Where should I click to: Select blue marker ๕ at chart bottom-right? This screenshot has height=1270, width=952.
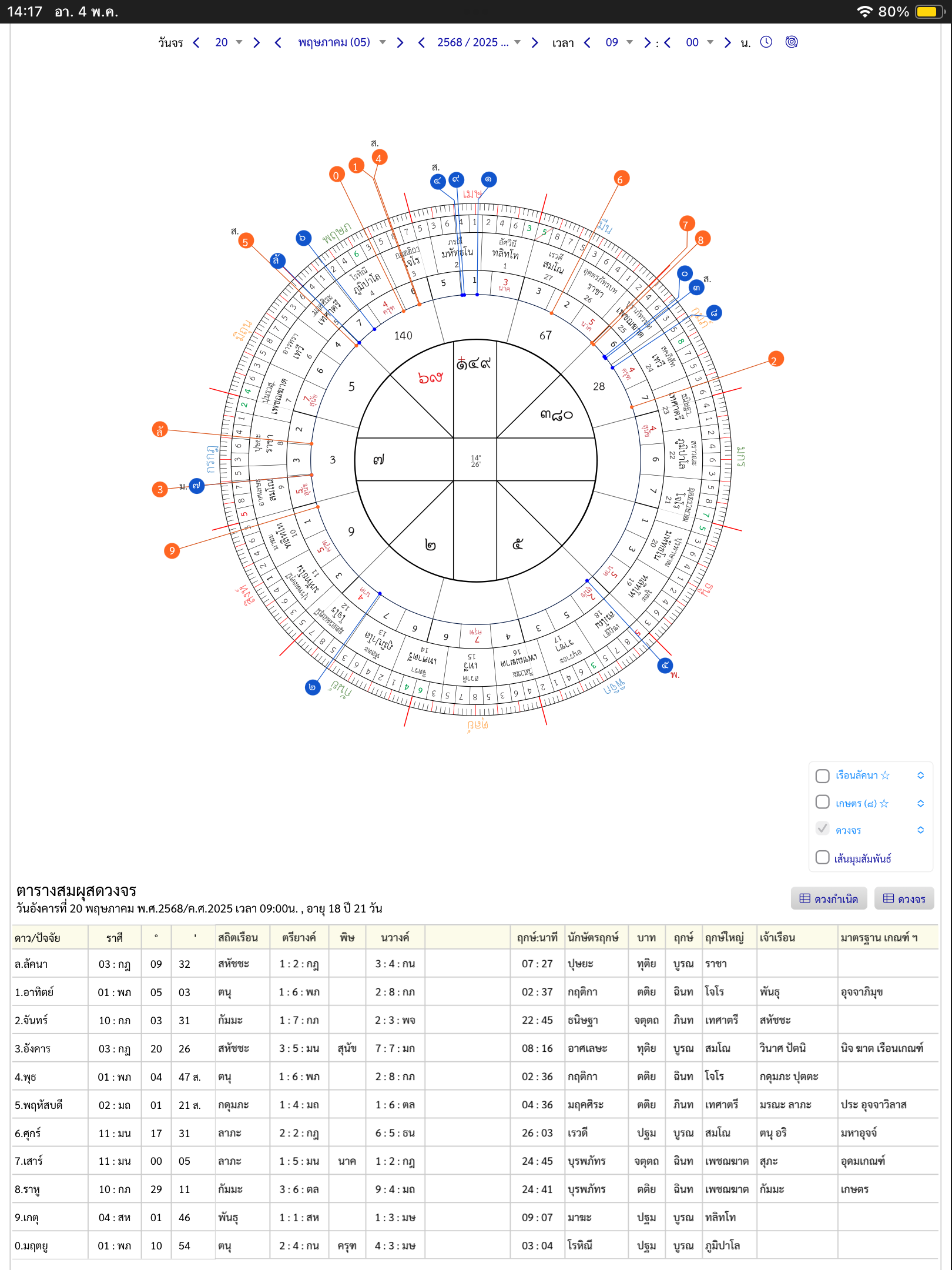click(665, 665)
